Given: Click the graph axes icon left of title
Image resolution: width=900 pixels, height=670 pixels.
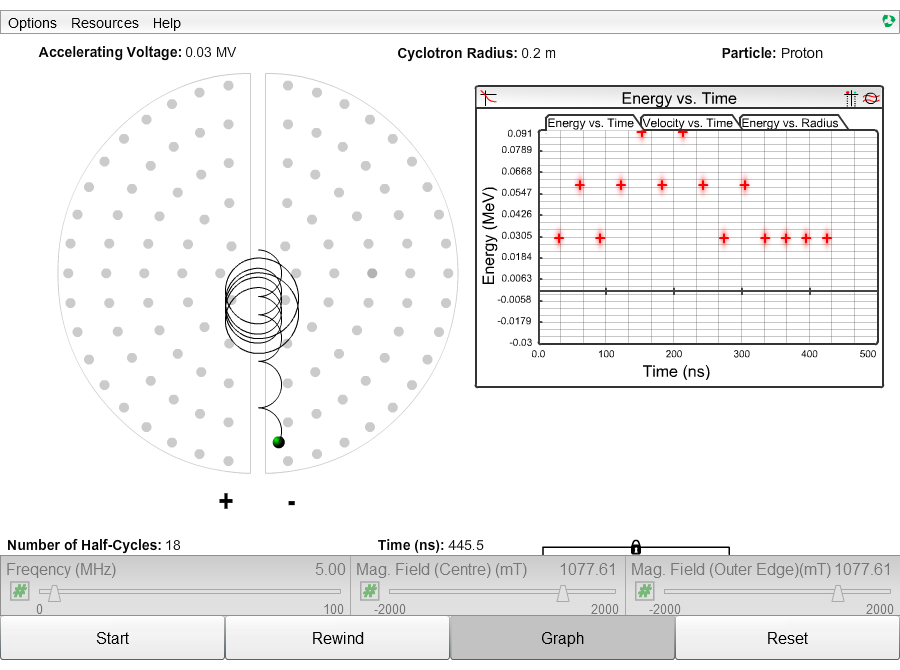Looking at the screenshot, I should (488, 98).
